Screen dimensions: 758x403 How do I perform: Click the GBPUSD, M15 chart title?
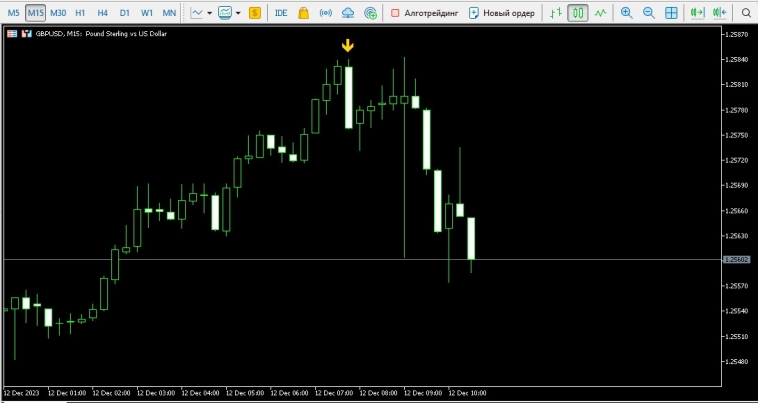click(x=100, y=34)
